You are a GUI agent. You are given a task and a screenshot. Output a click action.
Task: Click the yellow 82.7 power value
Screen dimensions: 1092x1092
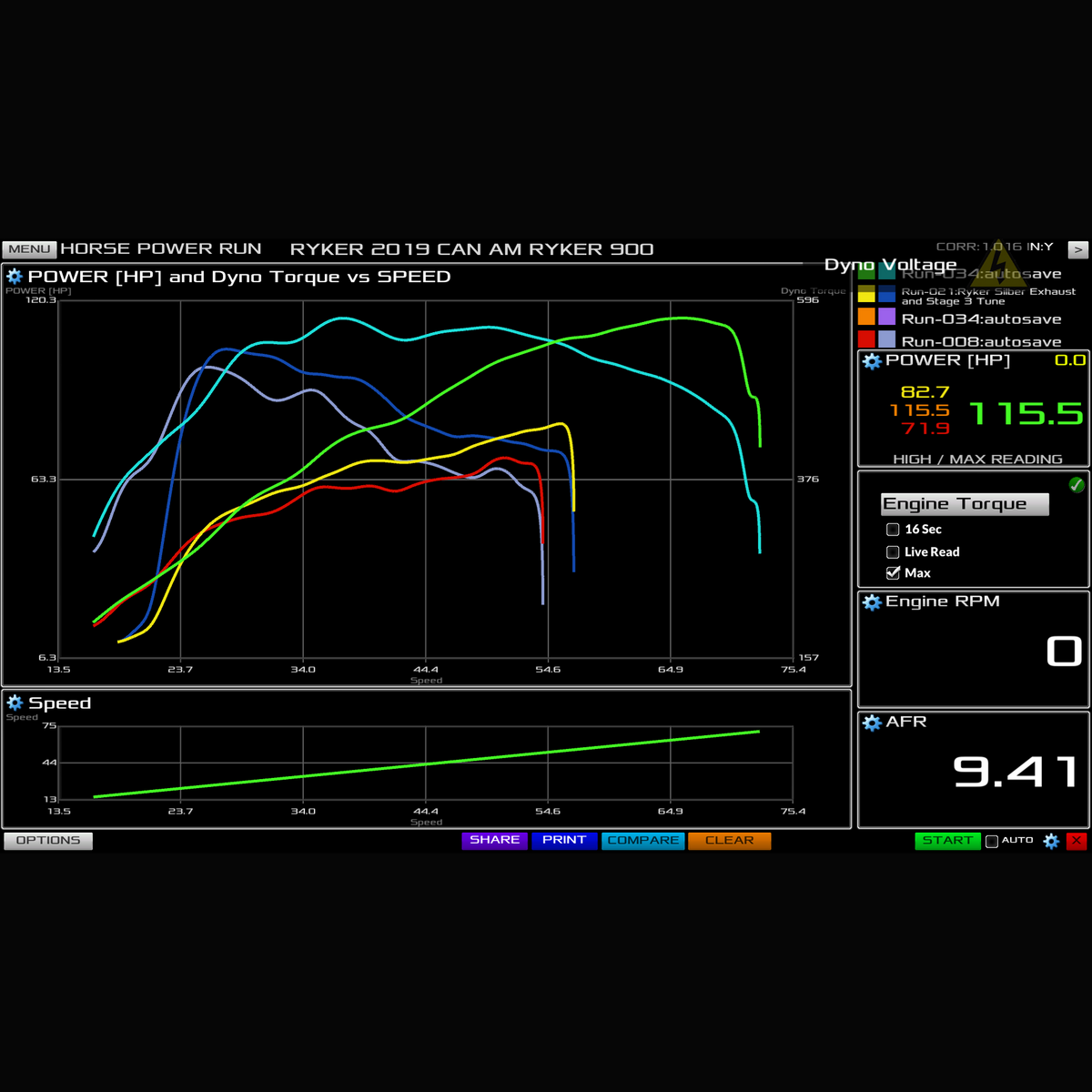[925, 392]
